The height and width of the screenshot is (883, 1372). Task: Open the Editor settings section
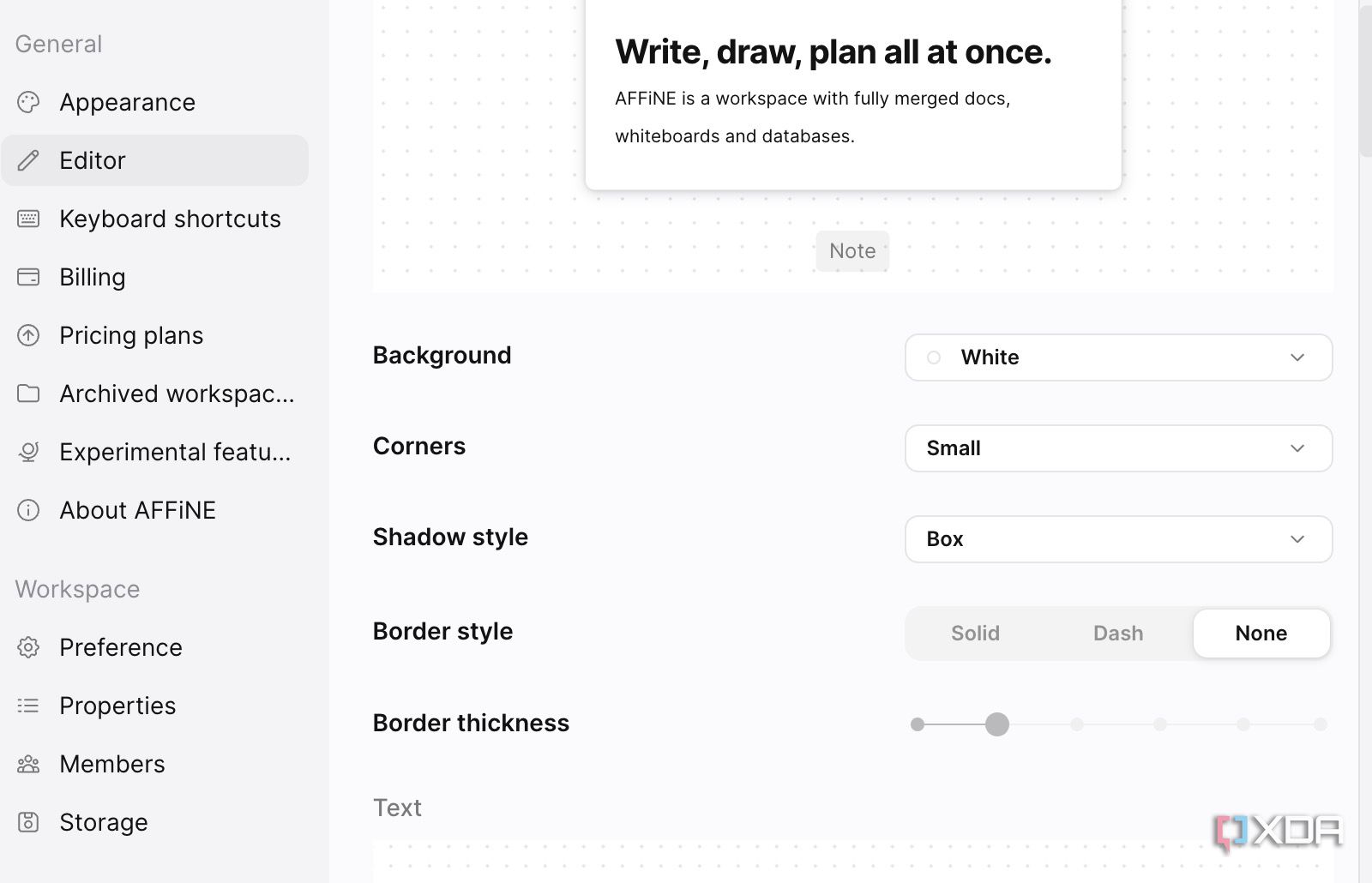click(154, 161)
